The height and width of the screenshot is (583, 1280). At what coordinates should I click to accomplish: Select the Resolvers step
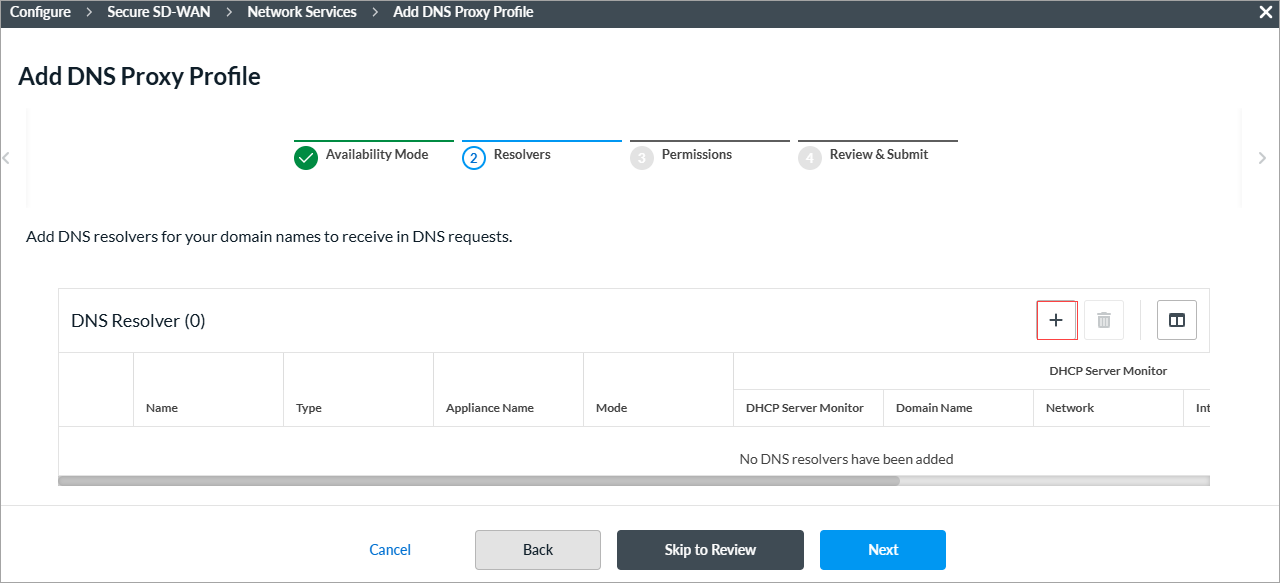pyautogui.click(x=522, y=154)
